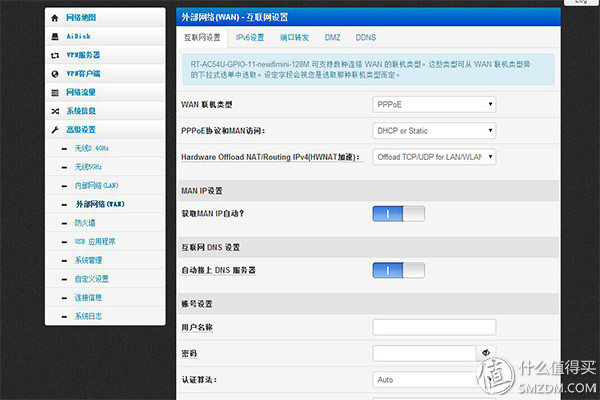Click the VPN客户端 globe icon

click(x=55, y=74)
